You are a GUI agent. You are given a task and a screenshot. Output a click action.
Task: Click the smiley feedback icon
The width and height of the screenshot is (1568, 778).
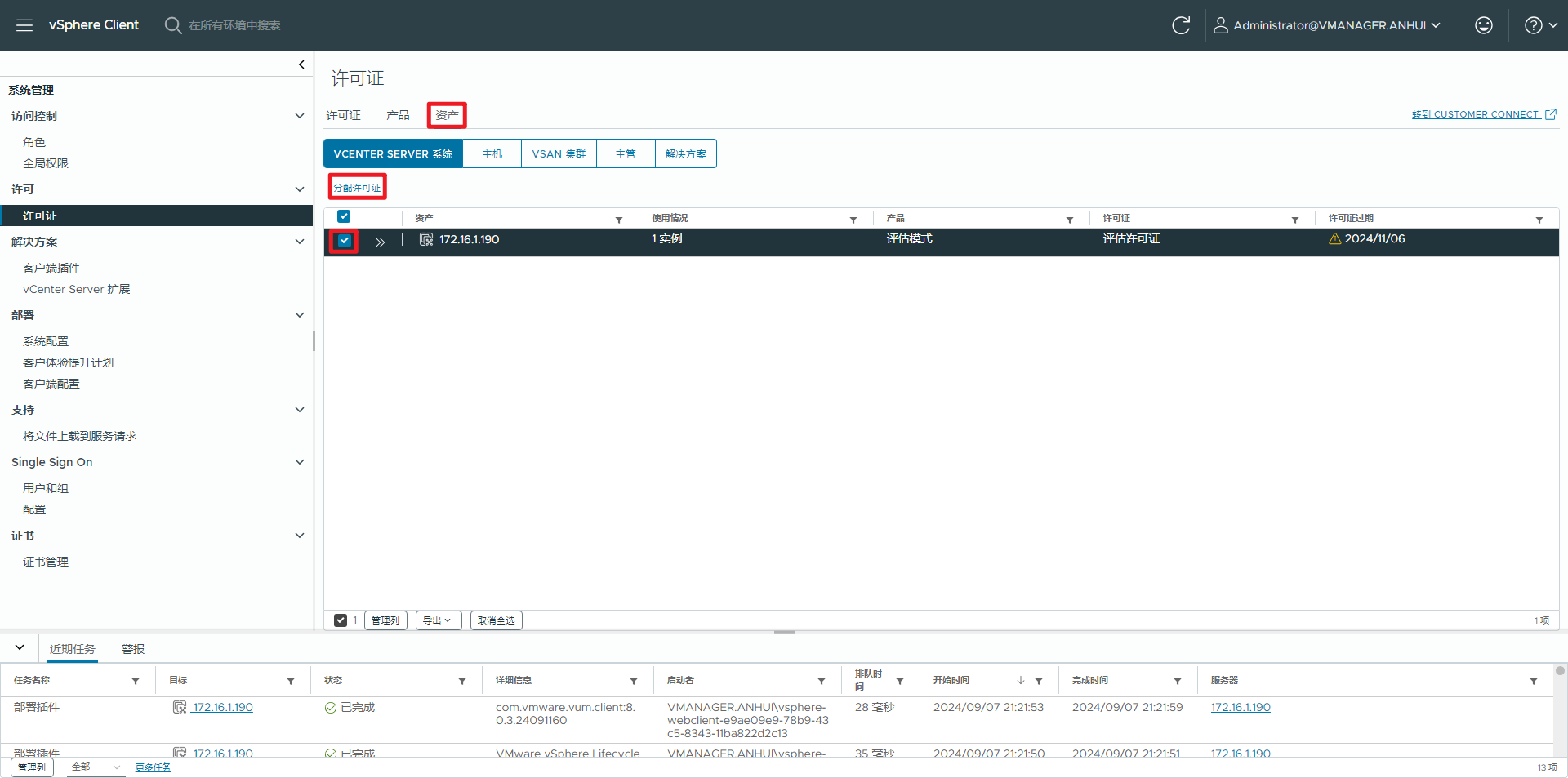tap(1483, 25)
